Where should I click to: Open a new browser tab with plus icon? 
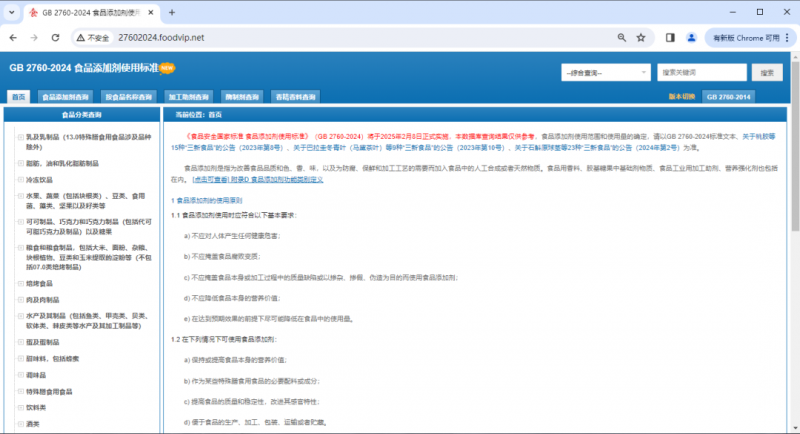pyautogui.click(x=172, y=12)
